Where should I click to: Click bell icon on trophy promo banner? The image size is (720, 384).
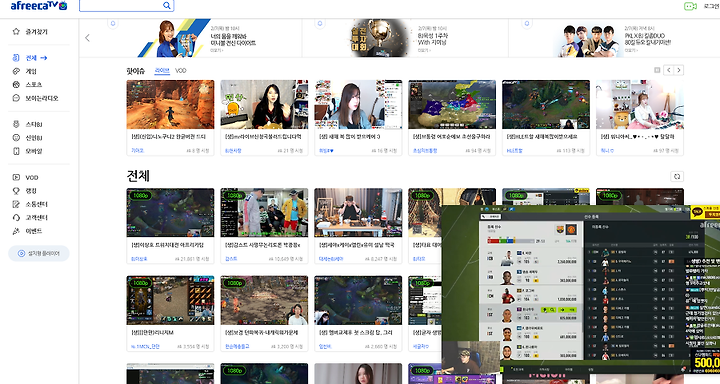(x=320, y=23)
